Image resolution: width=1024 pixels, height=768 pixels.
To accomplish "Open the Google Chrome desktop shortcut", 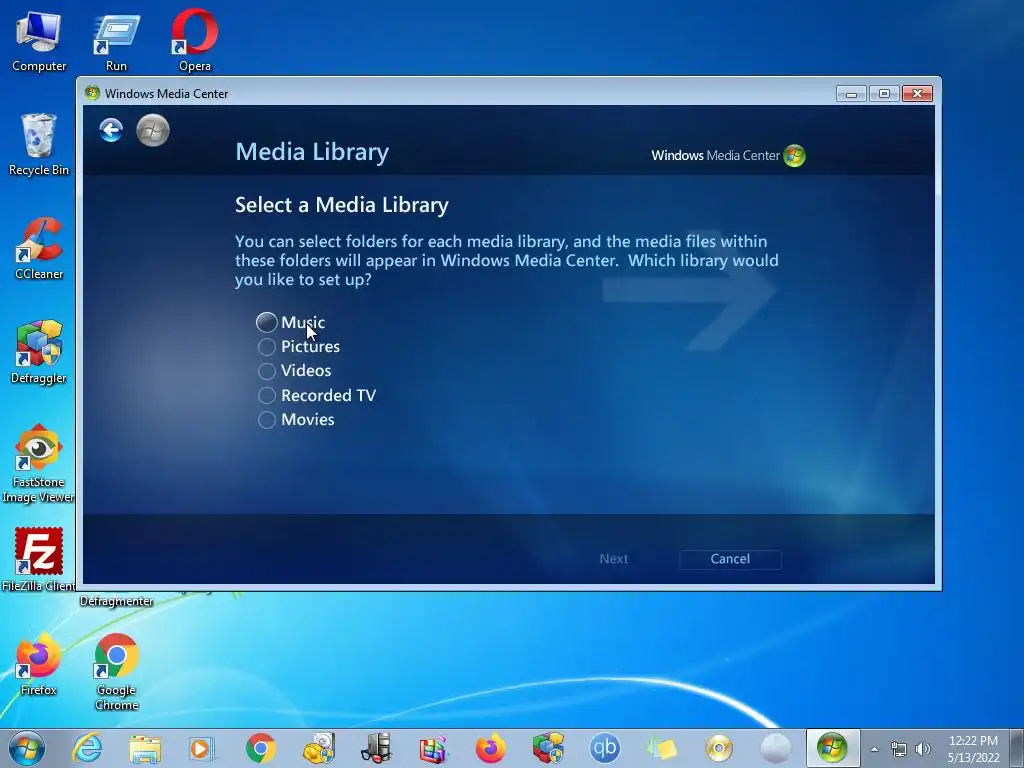I will pyautogui.click(x=116, y=672).
